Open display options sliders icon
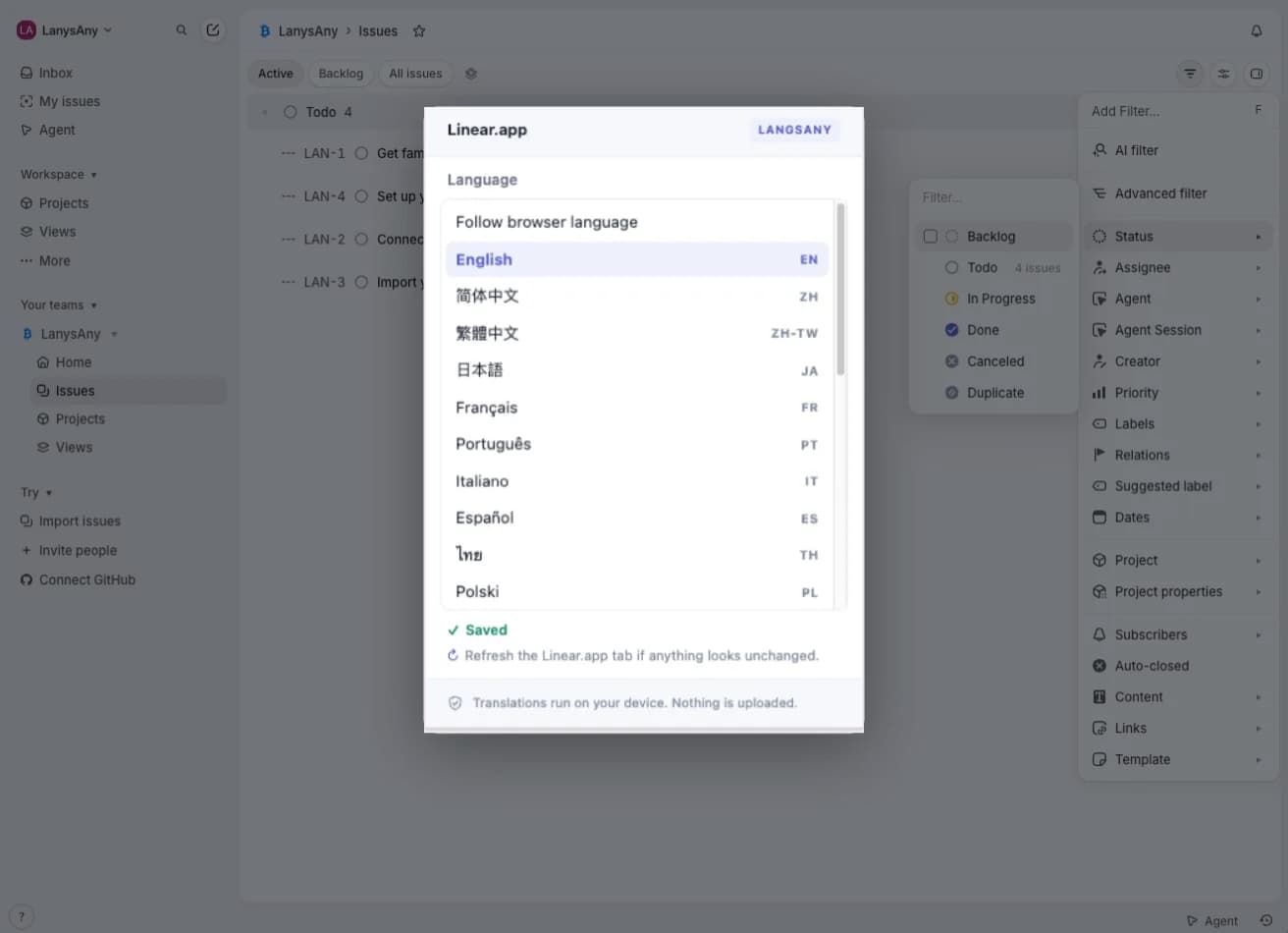Viewport: 1288px width, 933px height. point(1223,74)
